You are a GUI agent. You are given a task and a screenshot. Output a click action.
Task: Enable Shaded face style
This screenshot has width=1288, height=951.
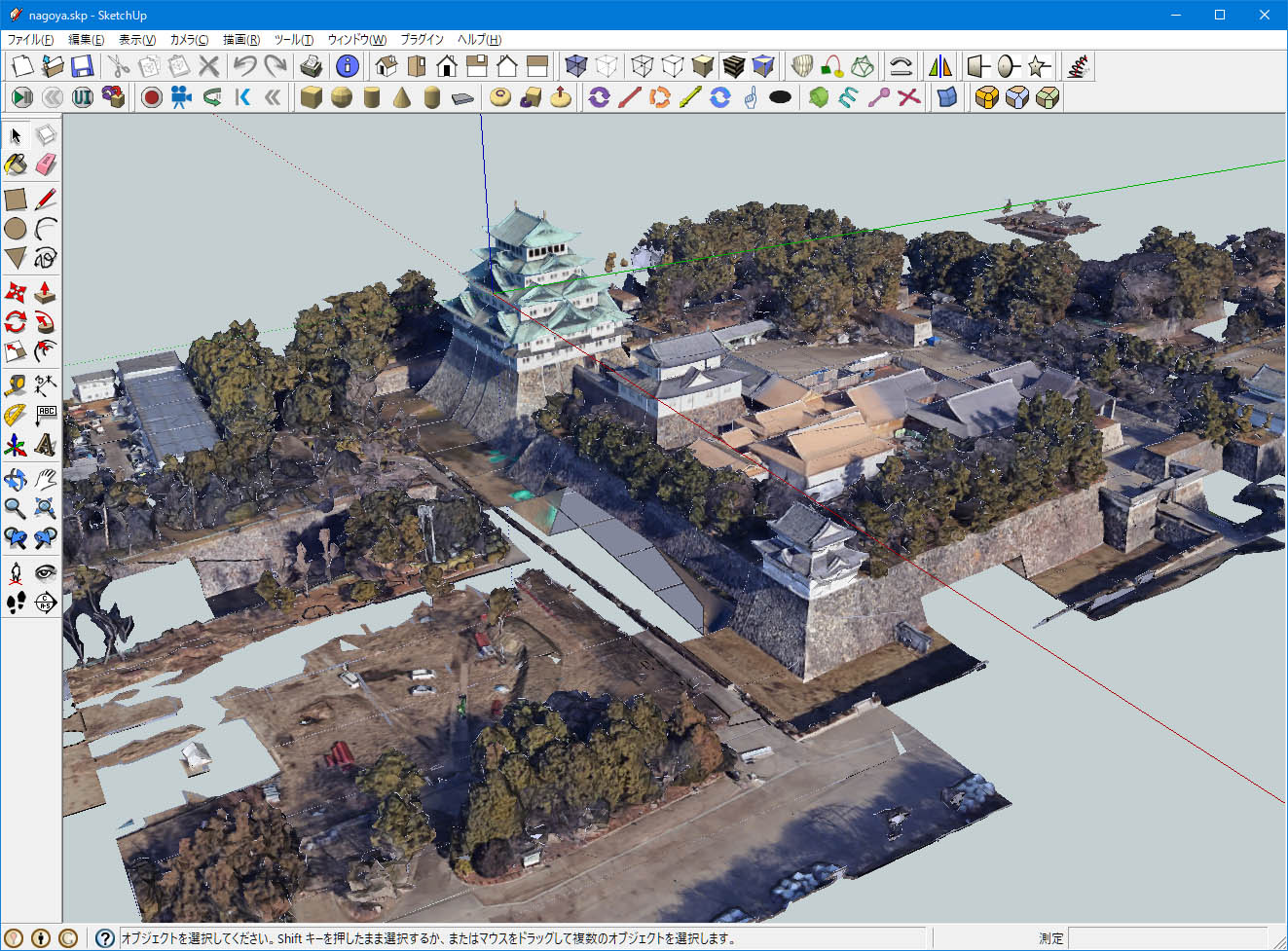[x=703, y=66]
